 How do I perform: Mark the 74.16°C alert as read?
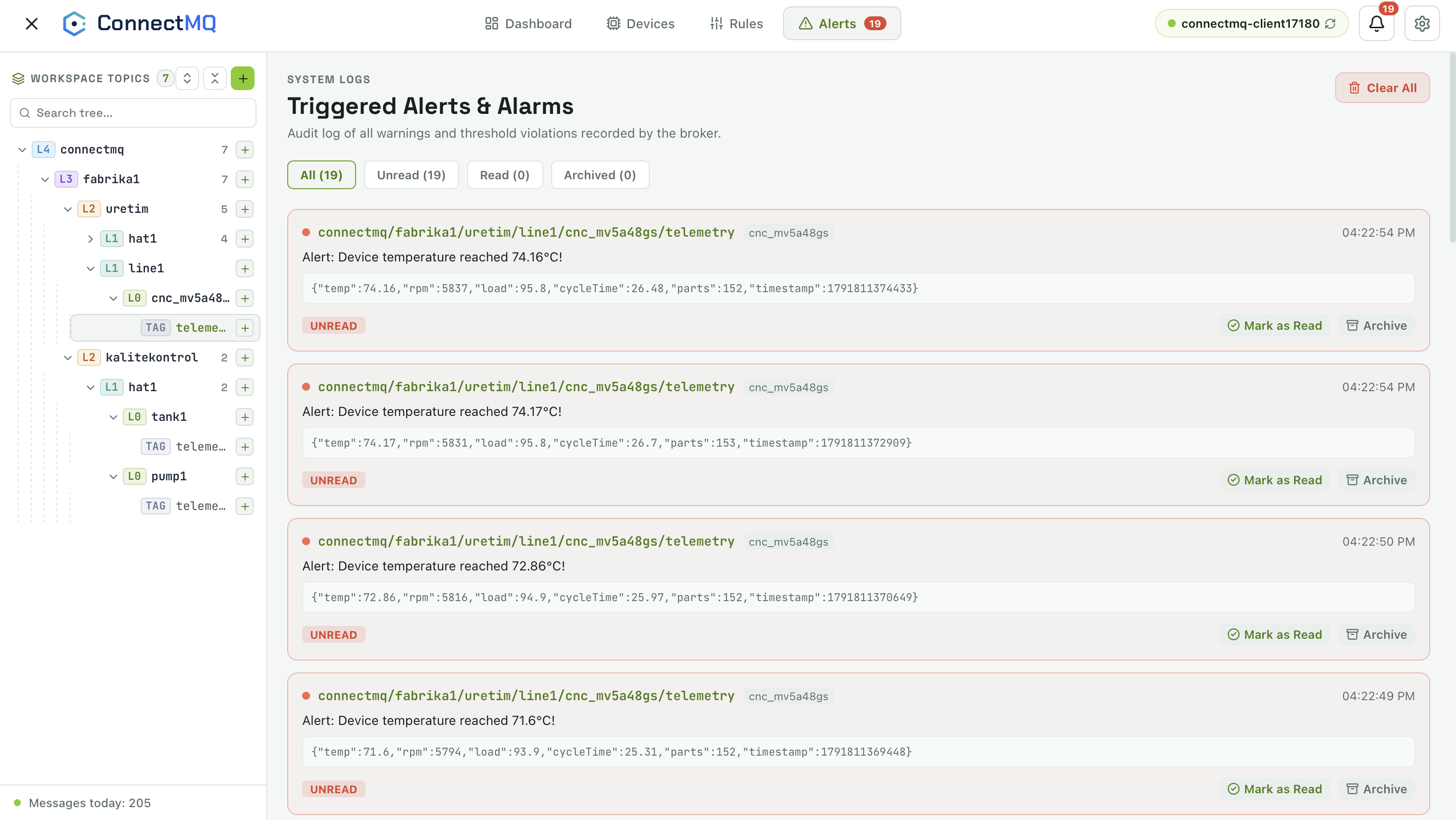pyautogui.click(x=1275, y=325)
